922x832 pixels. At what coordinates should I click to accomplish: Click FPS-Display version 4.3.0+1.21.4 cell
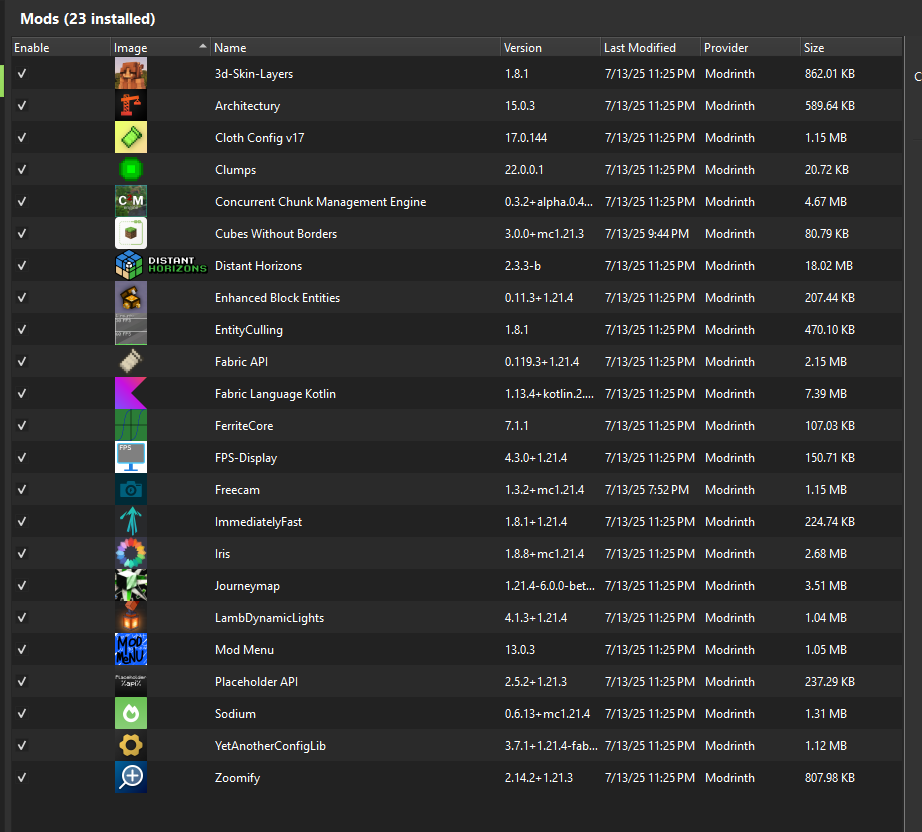click(x=536, y=458)
